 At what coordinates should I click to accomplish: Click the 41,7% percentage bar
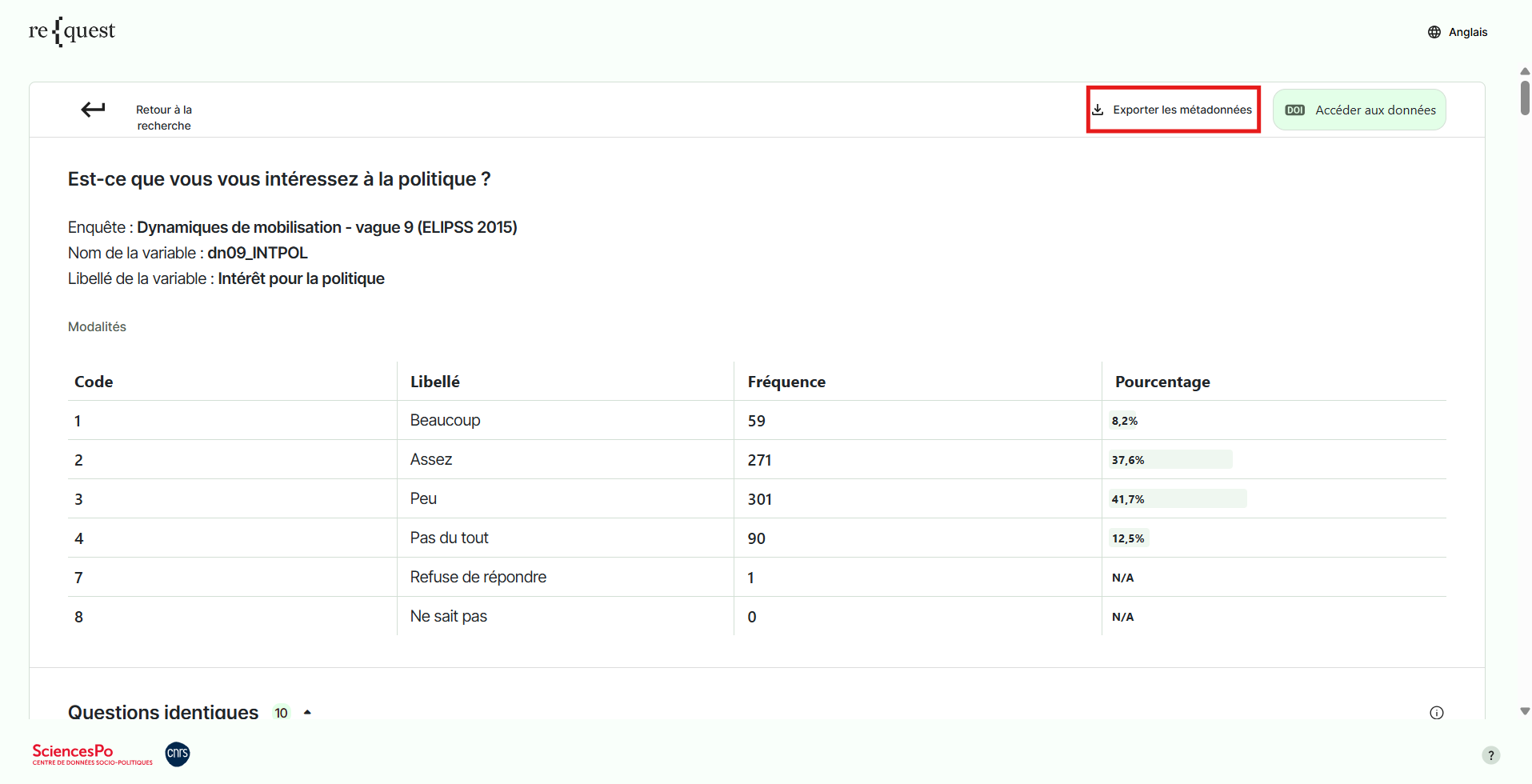(x=1177, y=499)
